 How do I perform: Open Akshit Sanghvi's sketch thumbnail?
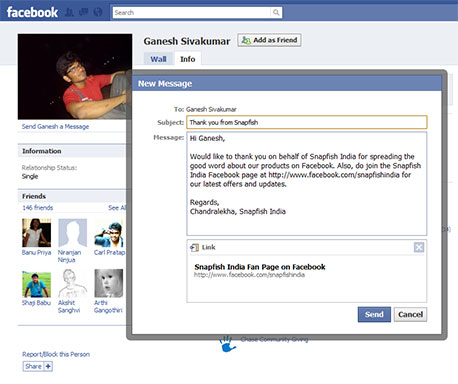[x=72, y=283]
